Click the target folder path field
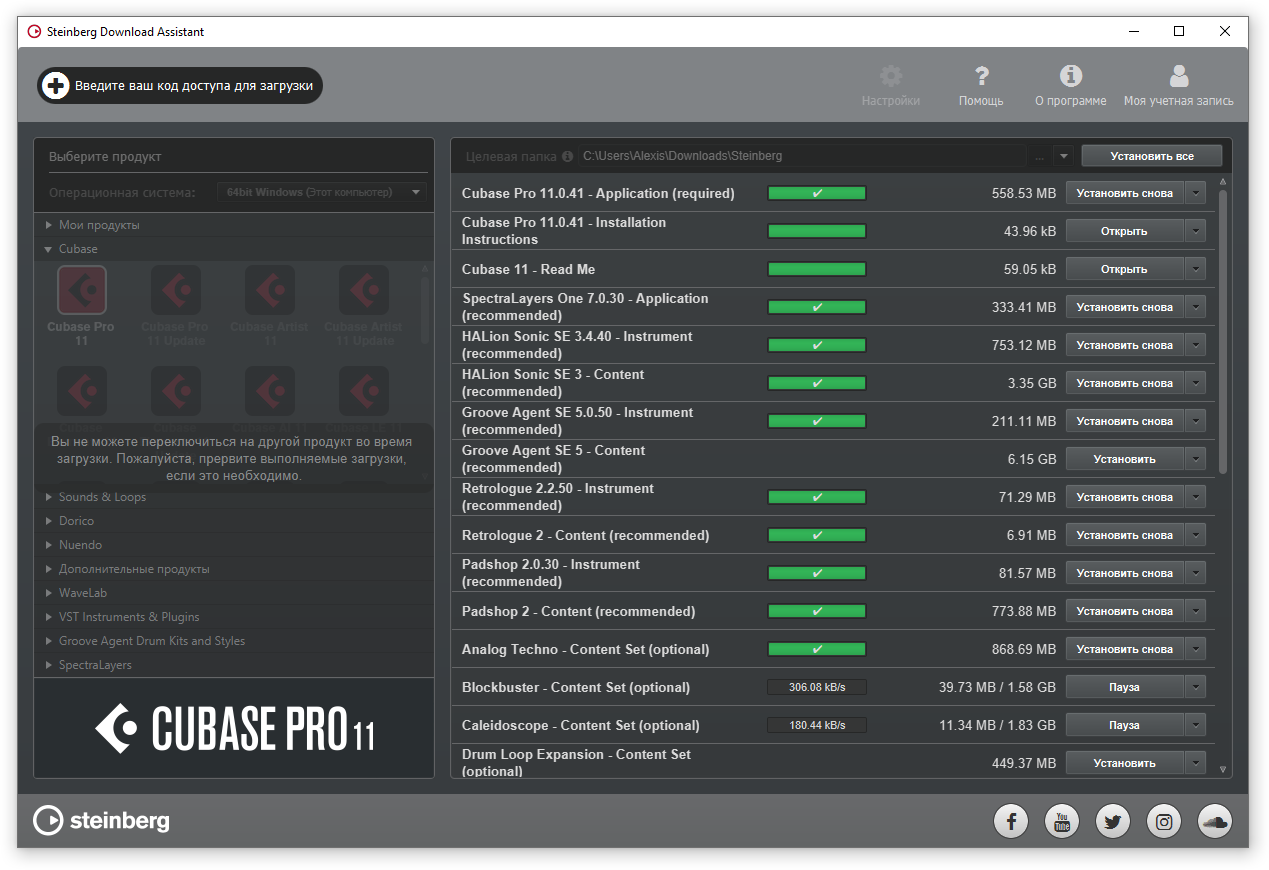The width and height of the screenshot is (1269, 870). 801,156
